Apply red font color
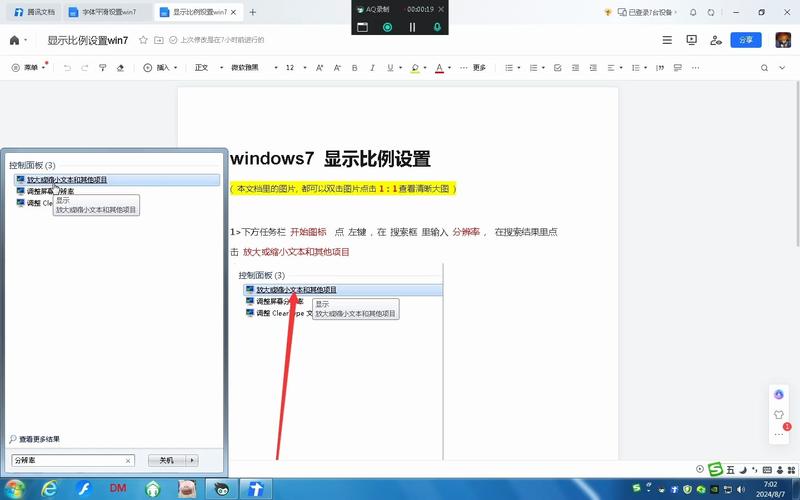800x500 pixels. (x=439, y=68)
